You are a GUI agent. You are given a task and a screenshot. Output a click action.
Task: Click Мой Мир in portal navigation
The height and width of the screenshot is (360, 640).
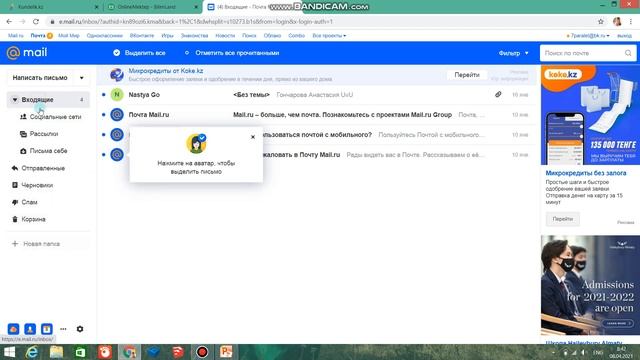pyautogui.click(x=69, y=36)
